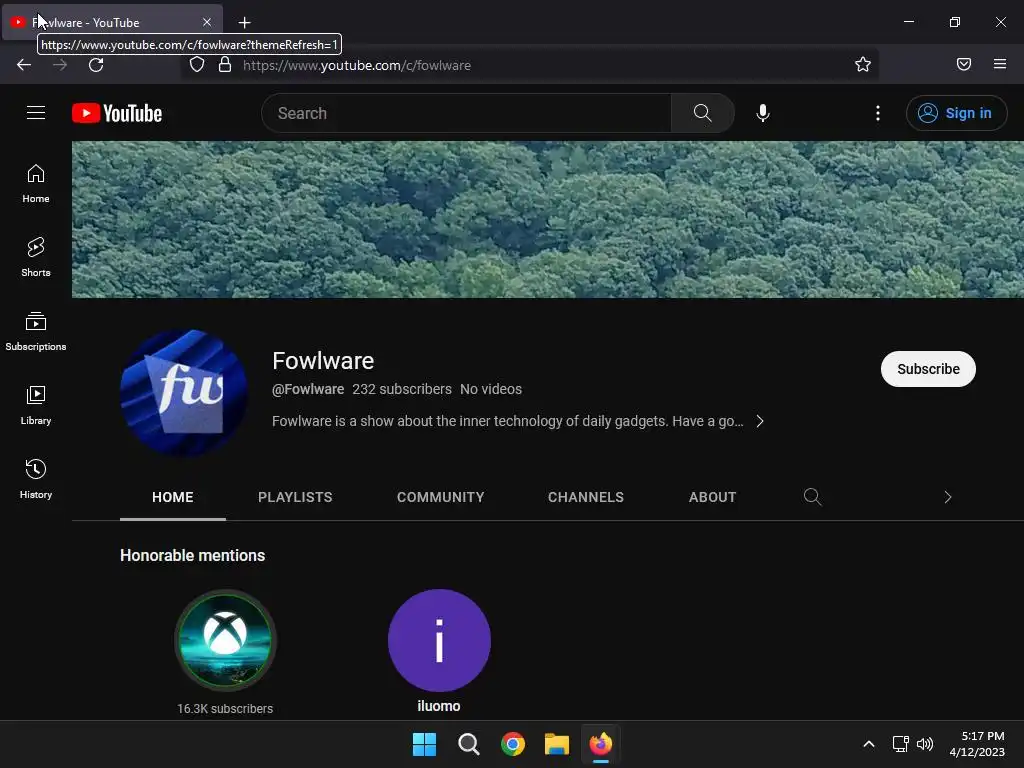Image resolution: width=1024 pixels, height=768 pixels.
Task: Switch to the COMMUNITY tab
Action: click(x=441, y=497)
